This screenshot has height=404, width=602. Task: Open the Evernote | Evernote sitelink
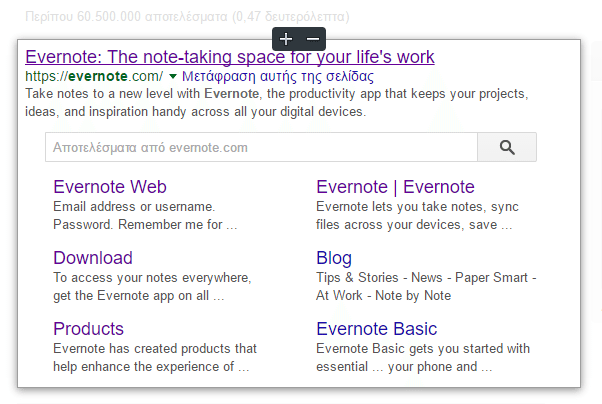(395, 187)
